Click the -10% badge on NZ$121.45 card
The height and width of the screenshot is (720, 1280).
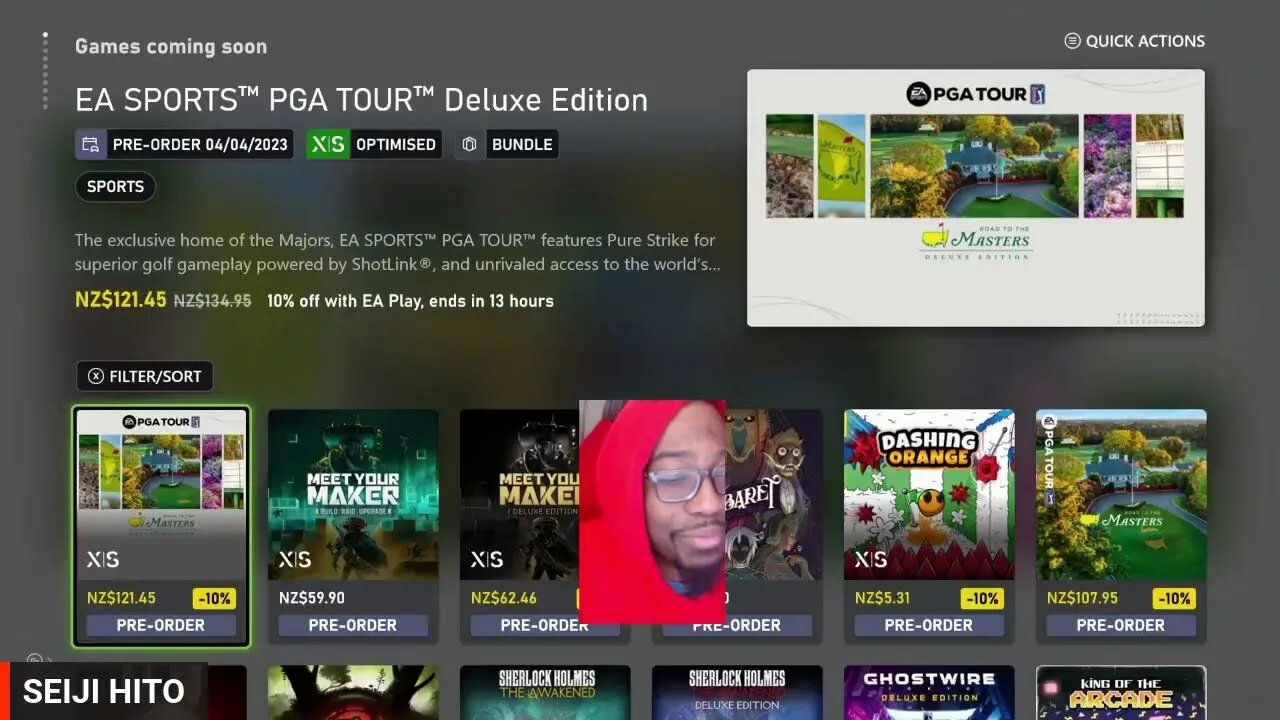(214, 598)
